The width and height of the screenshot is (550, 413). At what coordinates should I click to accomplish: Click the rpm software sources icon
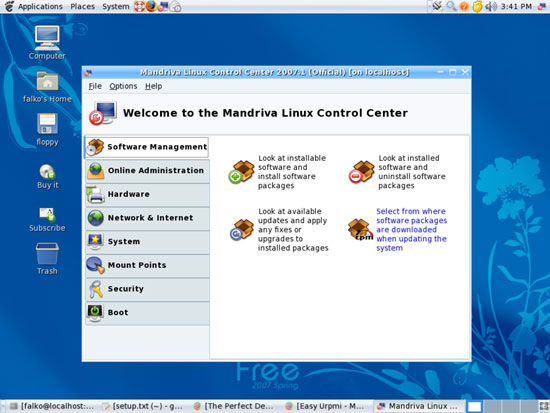tap(360, 229)
